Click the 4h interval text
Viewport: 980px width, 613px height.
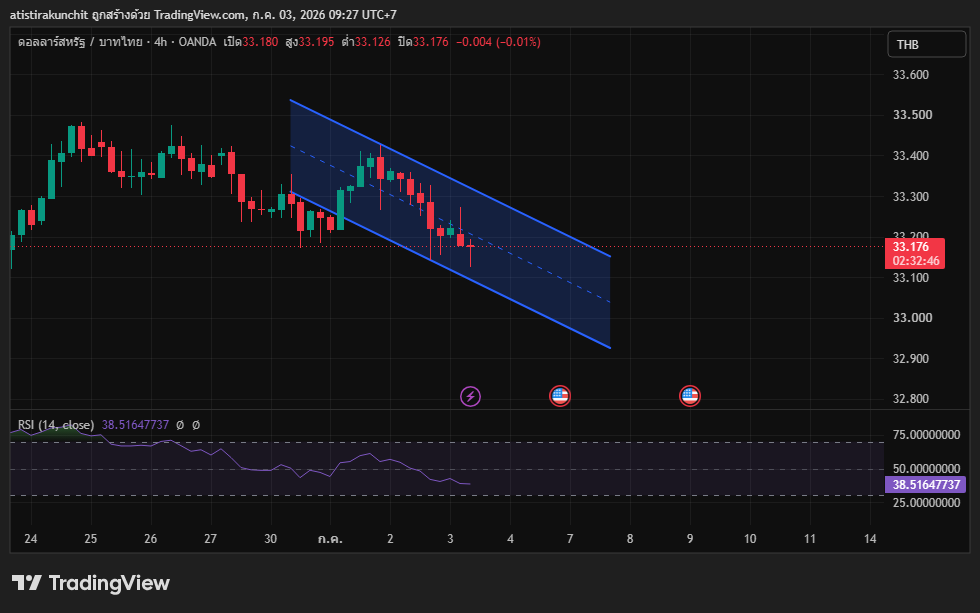click(x=161, y=42)
